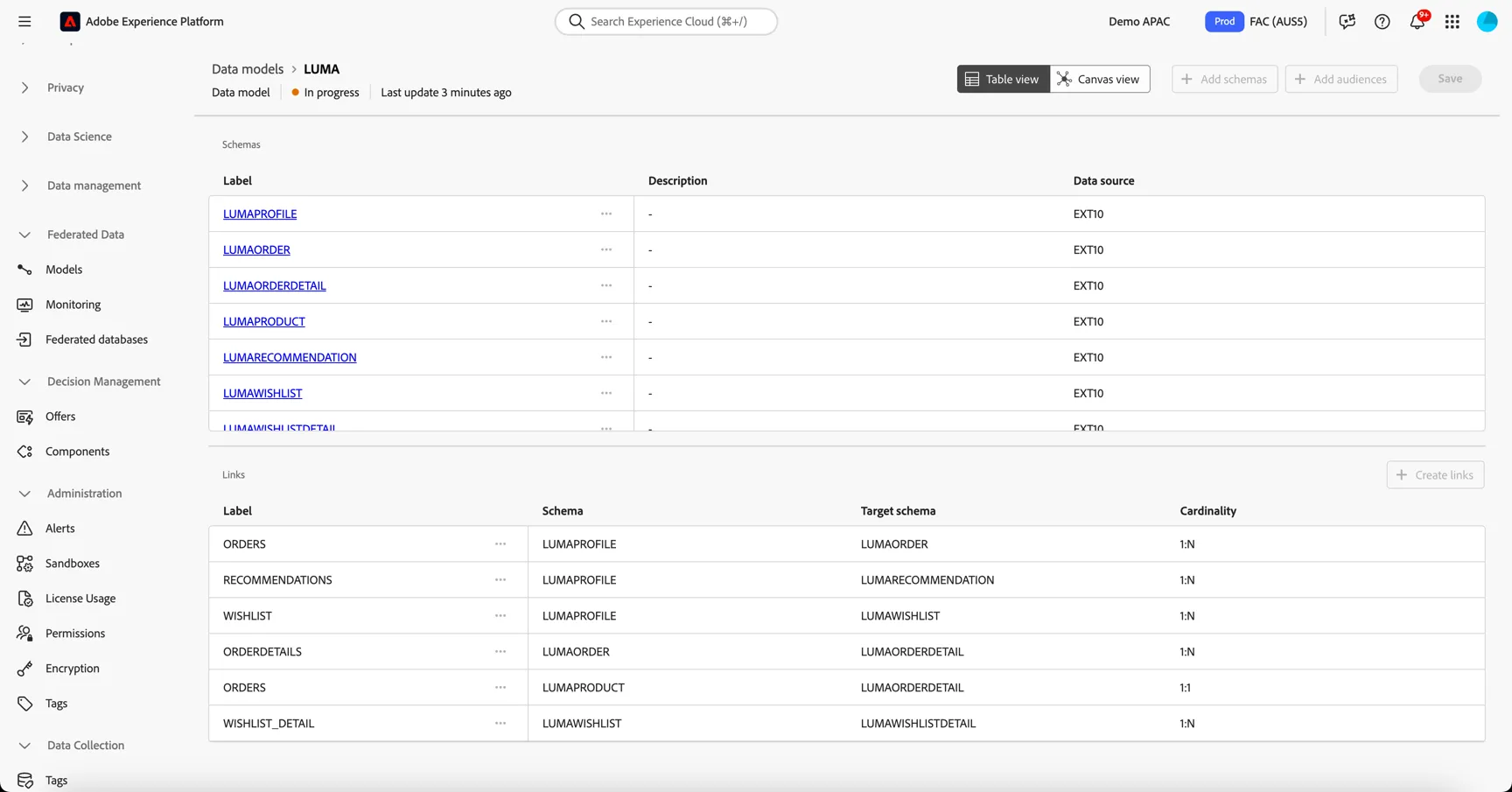Go to Data models breadcrumb
1512x792 pixels.
tap(248, 68)
